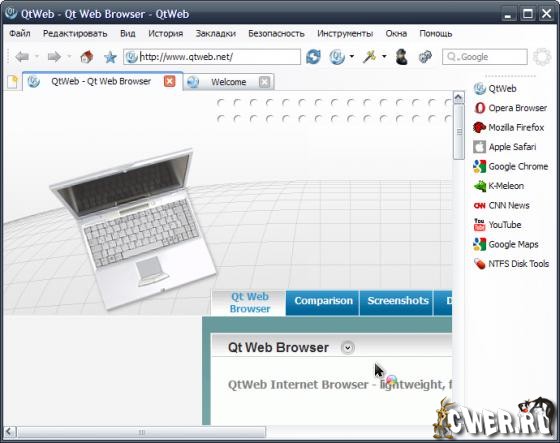Click the Reload page icon
The height and width of the screenshot is (443, 560).
pos(313,57)
